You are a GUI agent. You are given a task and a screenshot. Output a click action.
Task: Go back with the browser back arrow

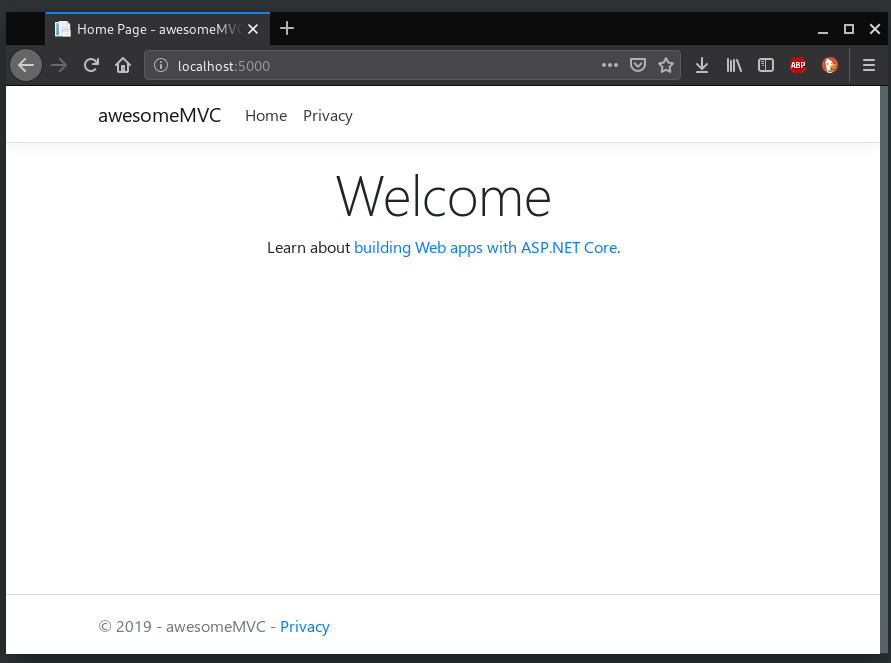pyautogui.click(x=26, y=65)
